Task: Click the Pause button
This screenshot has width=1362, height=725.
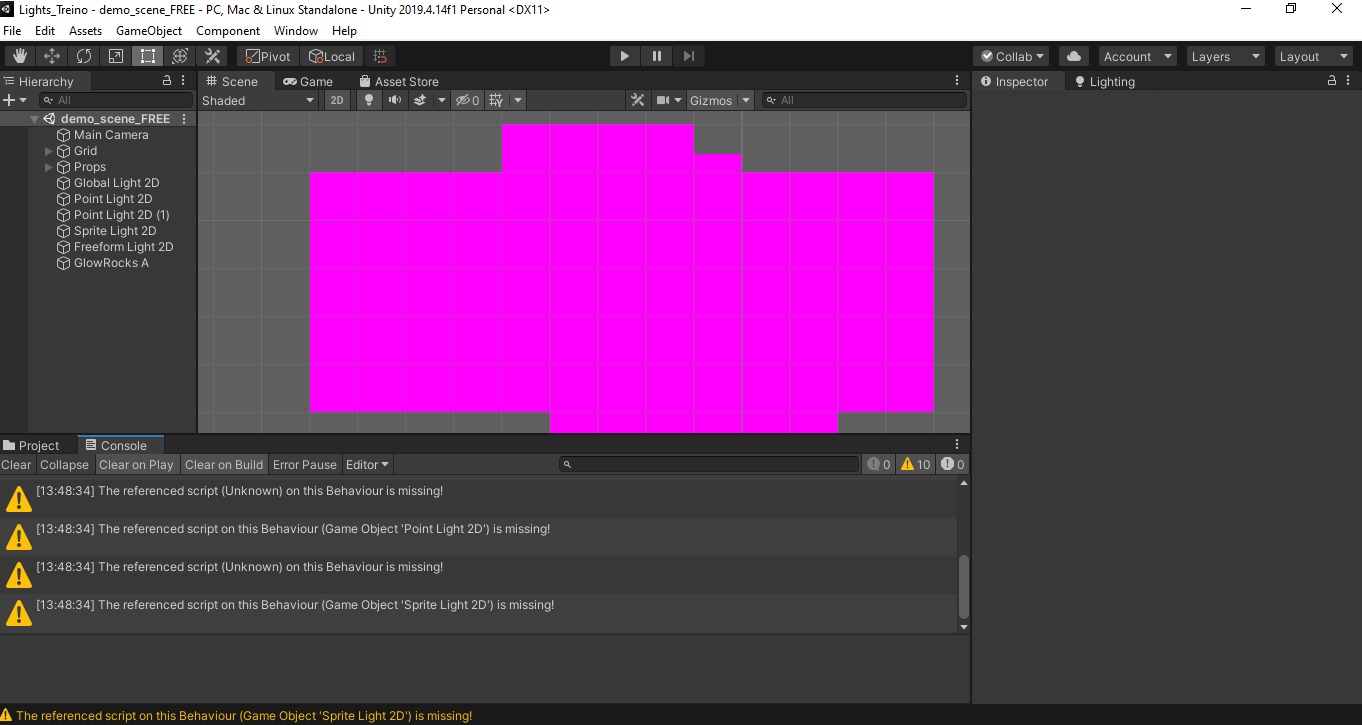Action: pyautogui.click(x=657, y=56)
